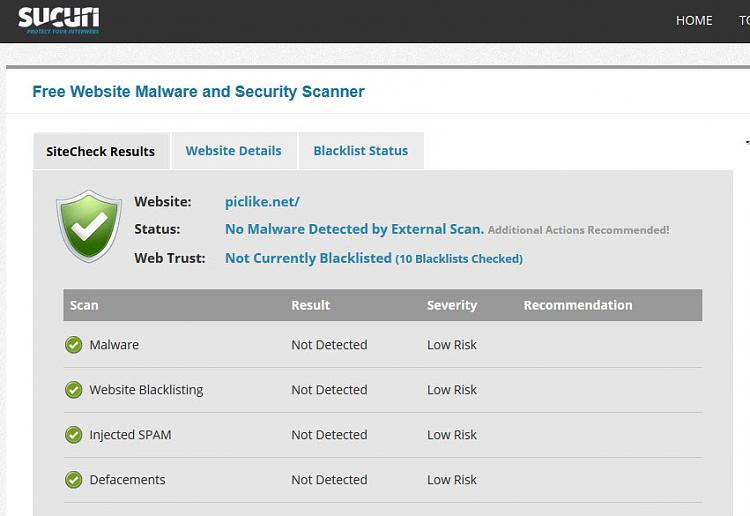Image resolution: width=750 pixels, height=516 pixels.
Task: Click the Not Currently Blacklisted link
Action: coord(309,258)
